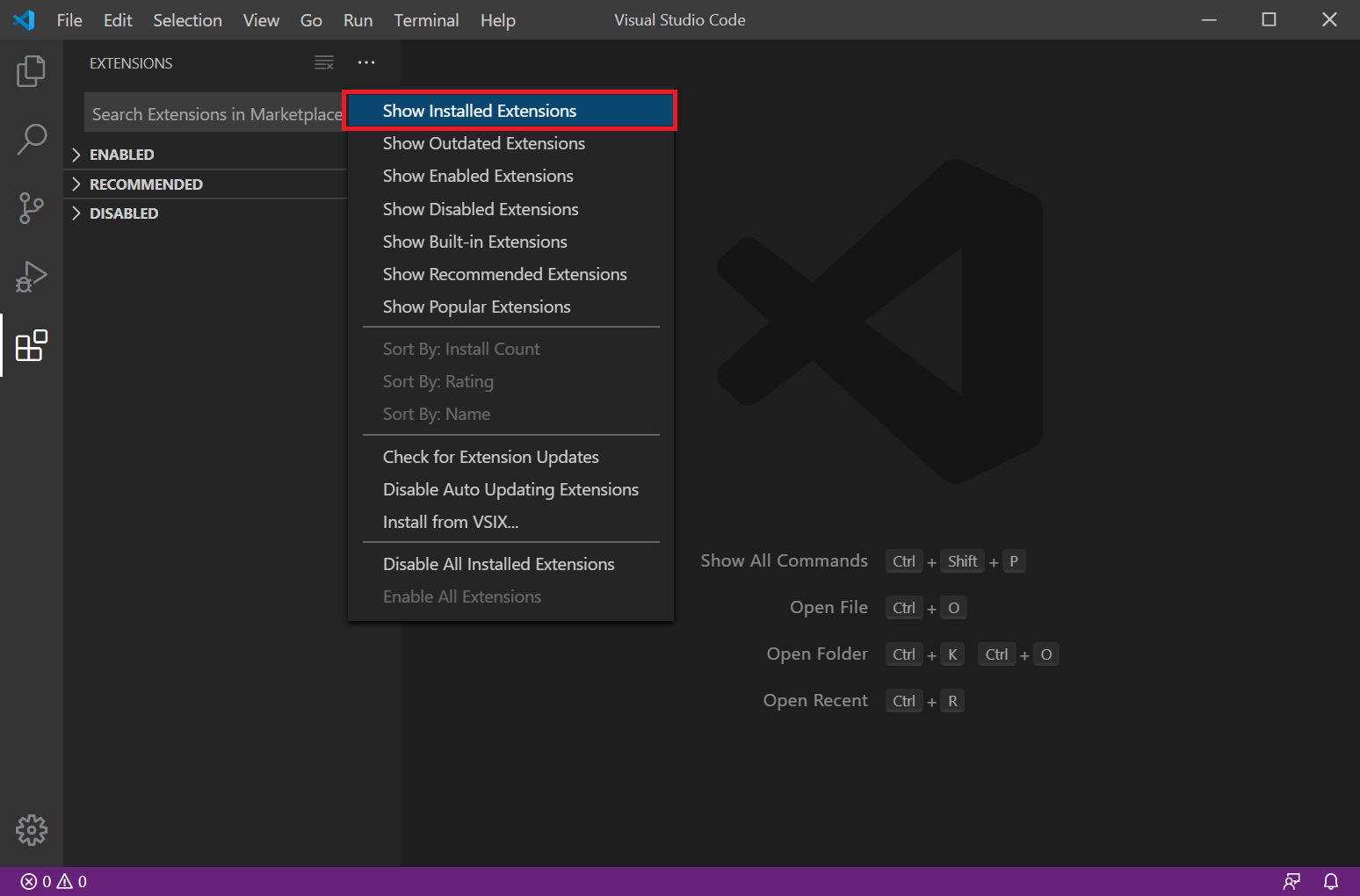Choose Show Disabled Extensions

click(x=510, y=209)
